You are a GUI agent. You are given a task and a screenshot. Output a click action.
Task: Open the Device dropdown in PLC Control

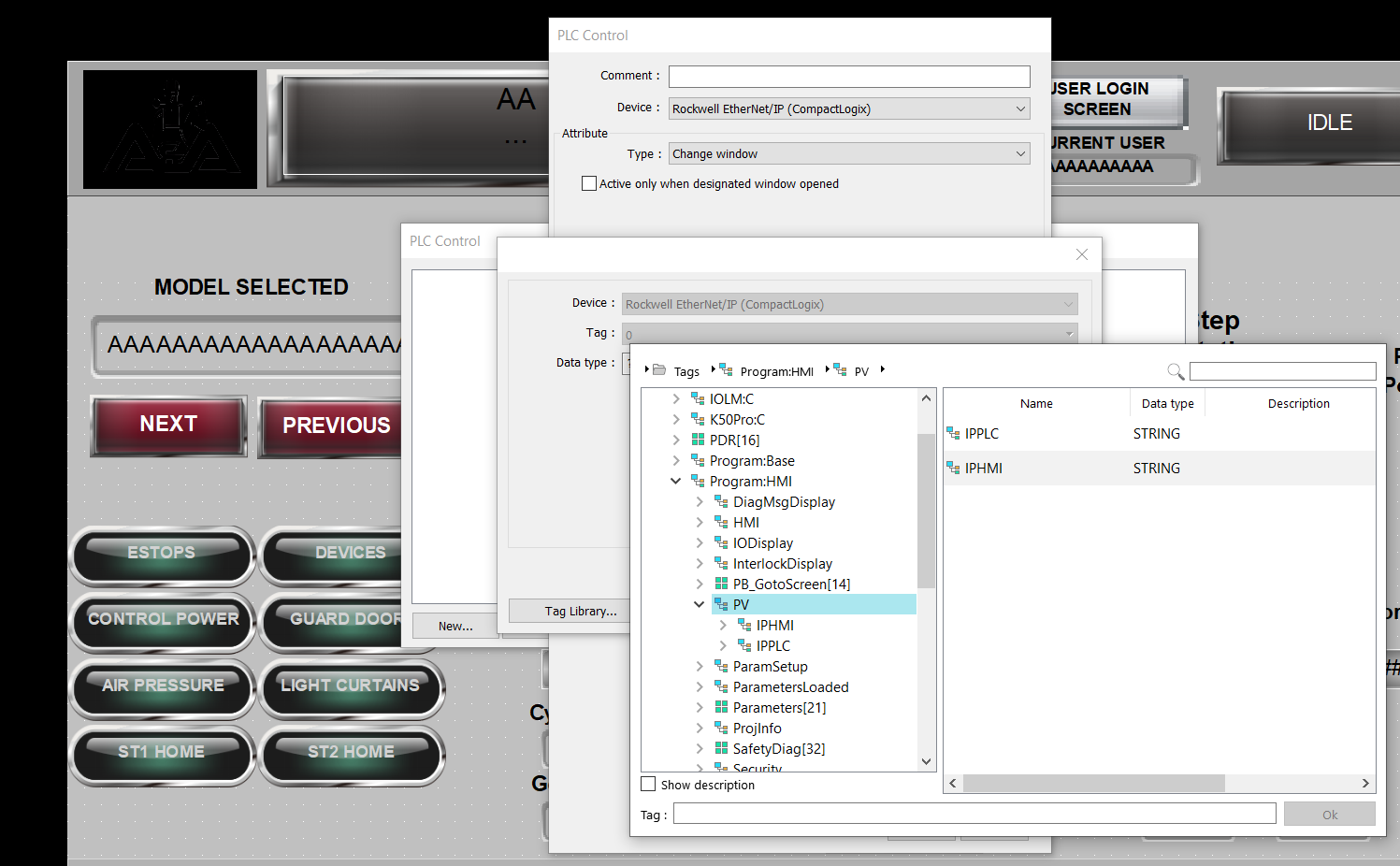point(849,108)
